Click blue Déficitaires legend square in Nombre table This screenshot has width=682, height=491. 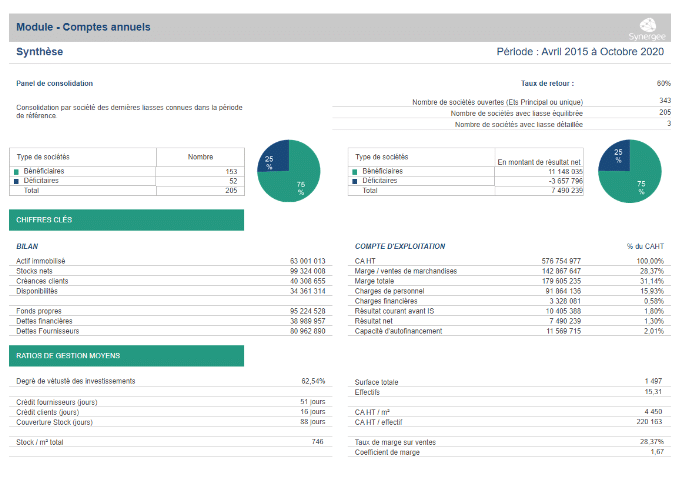[16, 181]
